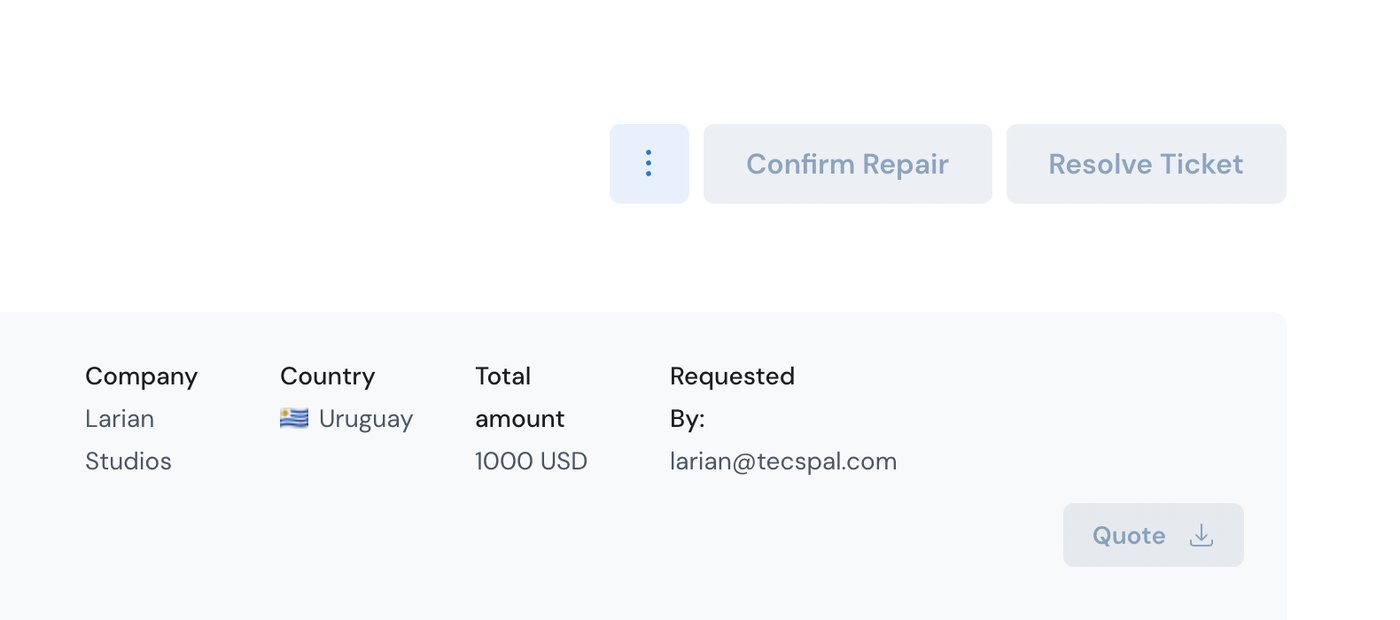Click the By: label text
This screenshot has width=1400, height=620.
687,419
